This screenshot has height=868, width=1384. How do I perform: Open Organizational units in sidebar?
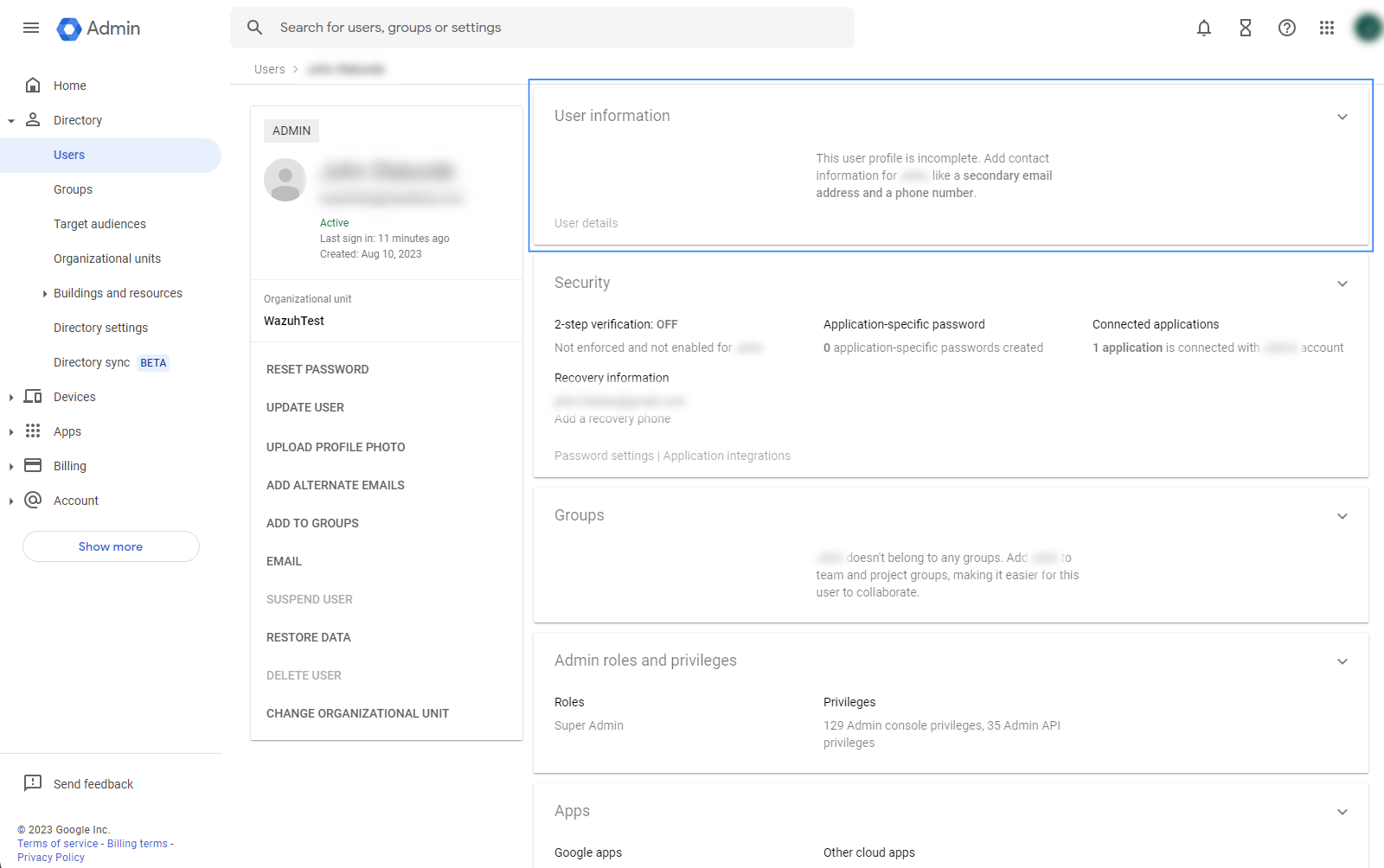tap(107, 258)
